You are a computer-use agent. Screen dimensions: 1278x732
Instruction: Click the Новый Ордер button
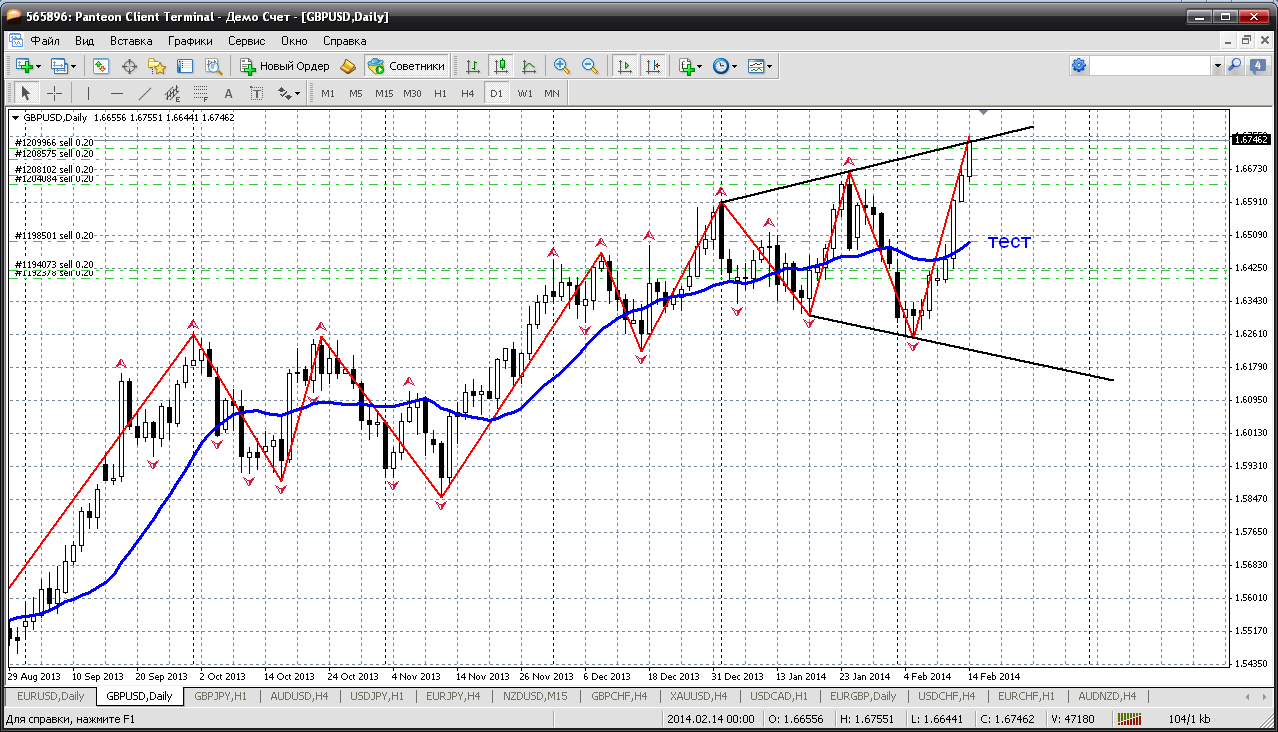pyautogui.click(x=285, y=66)
